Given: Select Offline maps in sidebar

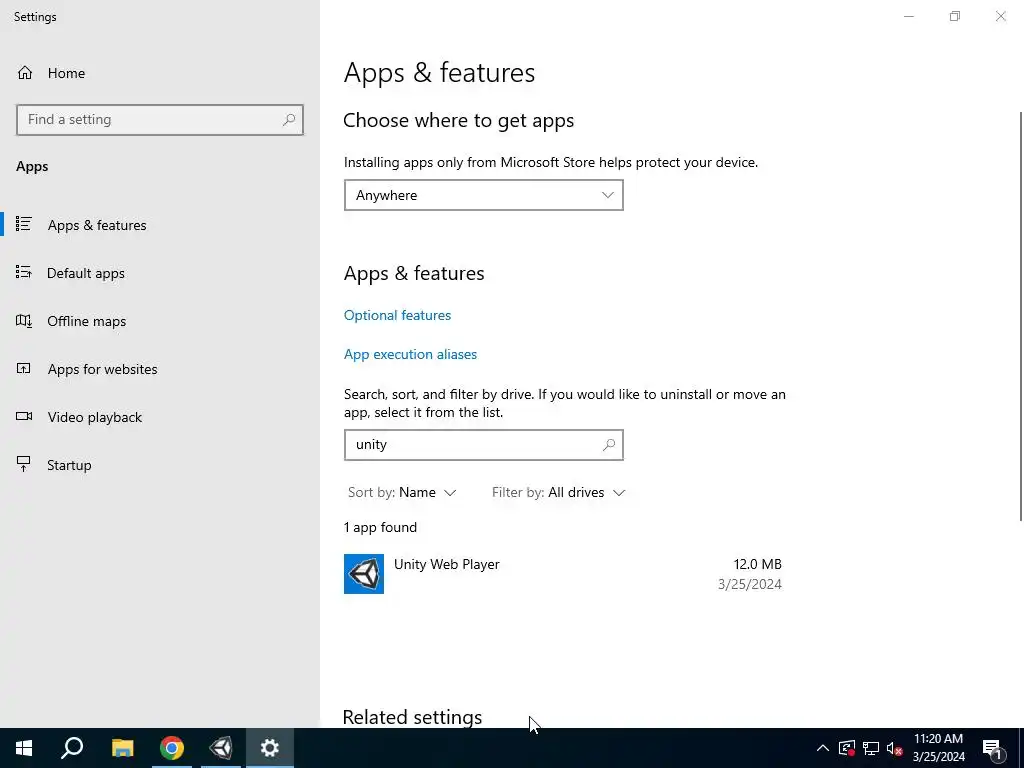Looking at the screenshot, I should coord(160,321).
